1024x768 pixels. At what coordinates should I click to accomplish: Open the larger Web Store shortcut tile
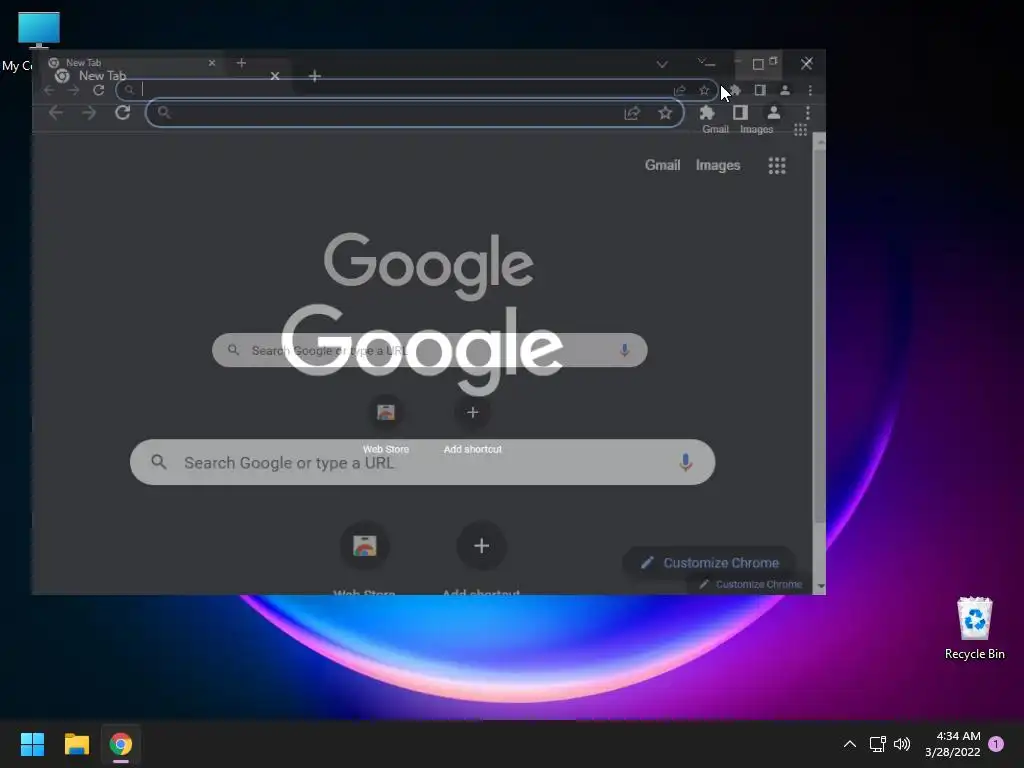[364, 546]
